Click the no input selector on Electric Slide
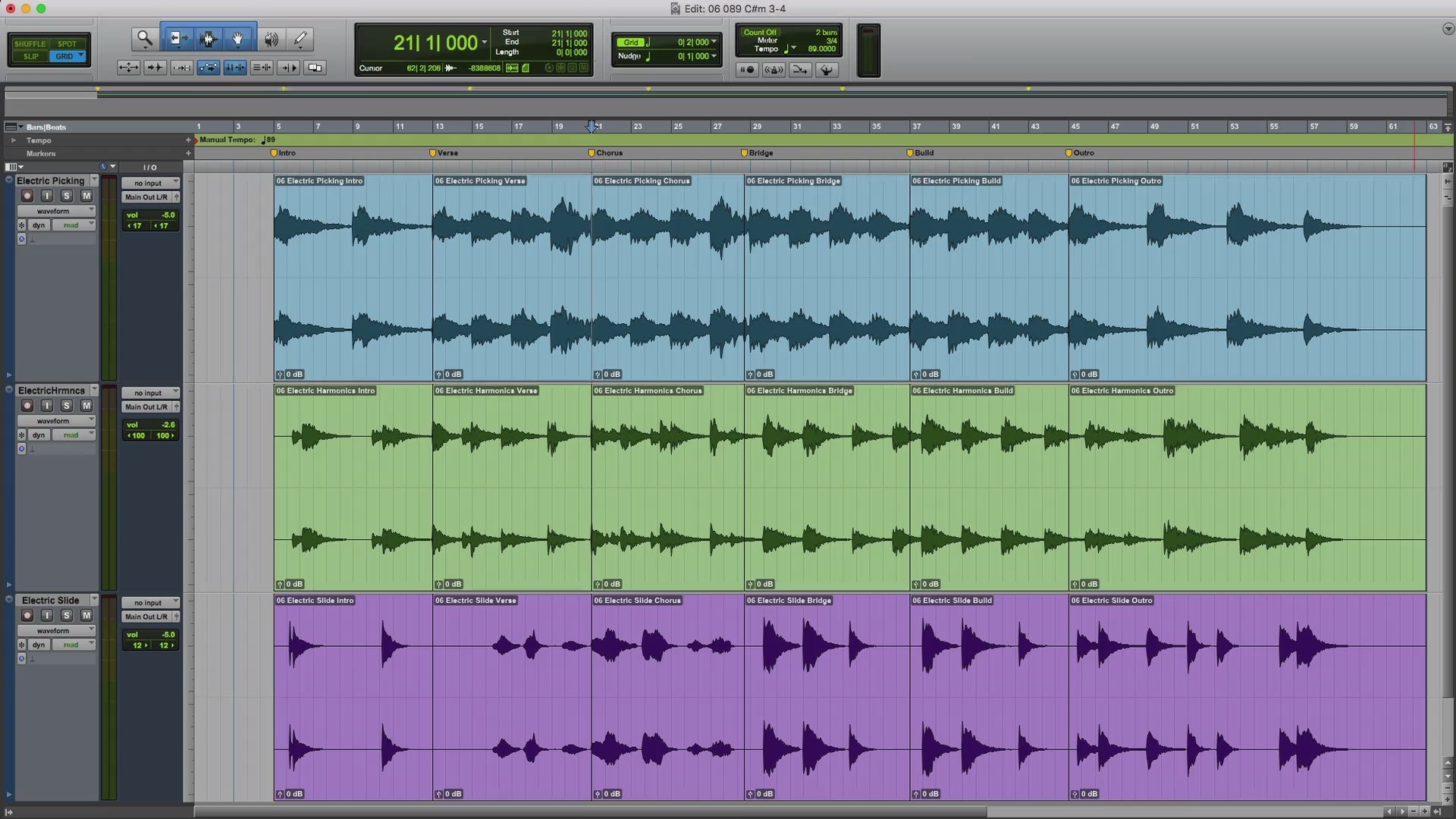The height and width of the screenshot is (819, 1456). (x=149, y=603)
